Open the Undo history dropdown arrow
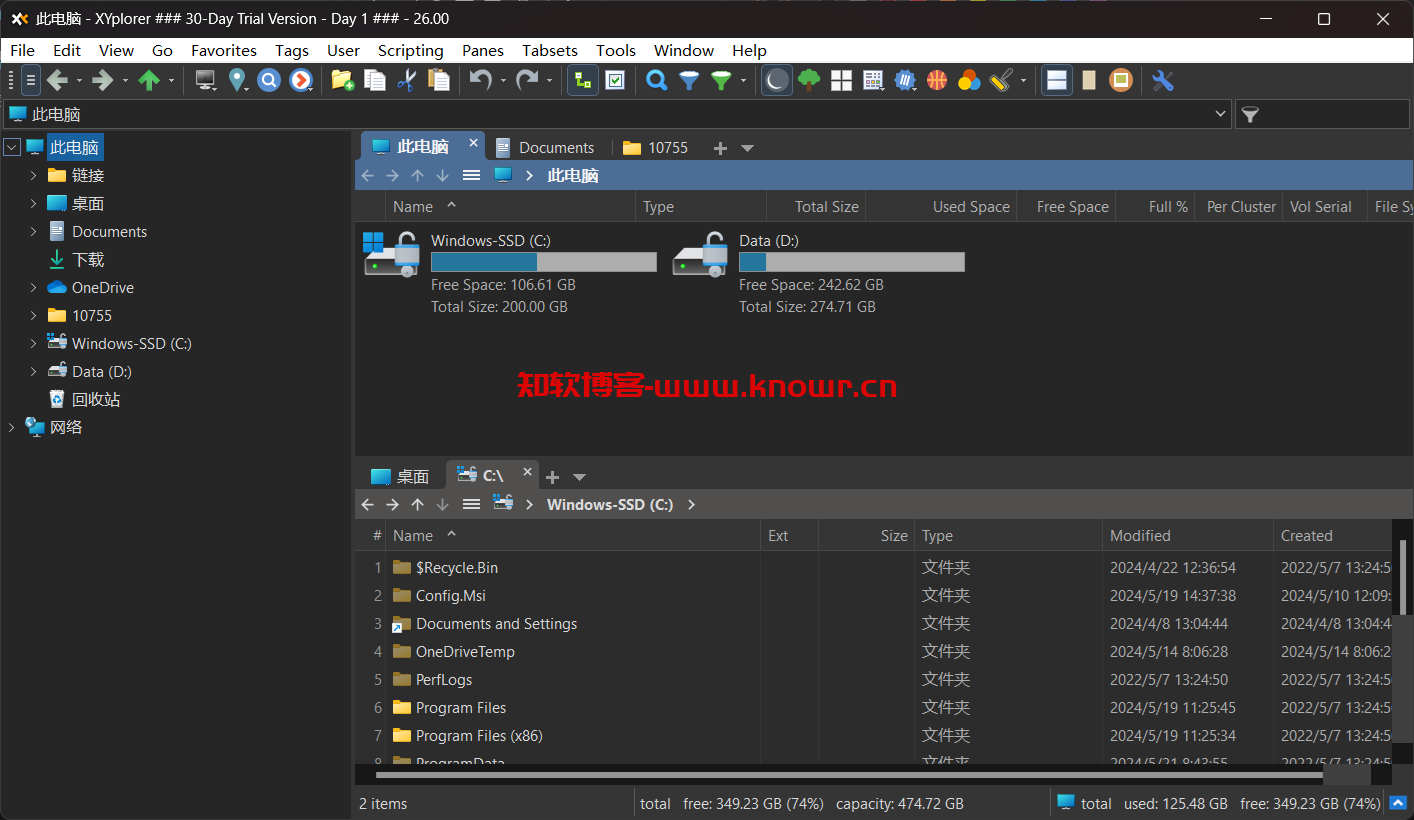The height and width of the screenshot is (820, 1414). pos(503,81)
